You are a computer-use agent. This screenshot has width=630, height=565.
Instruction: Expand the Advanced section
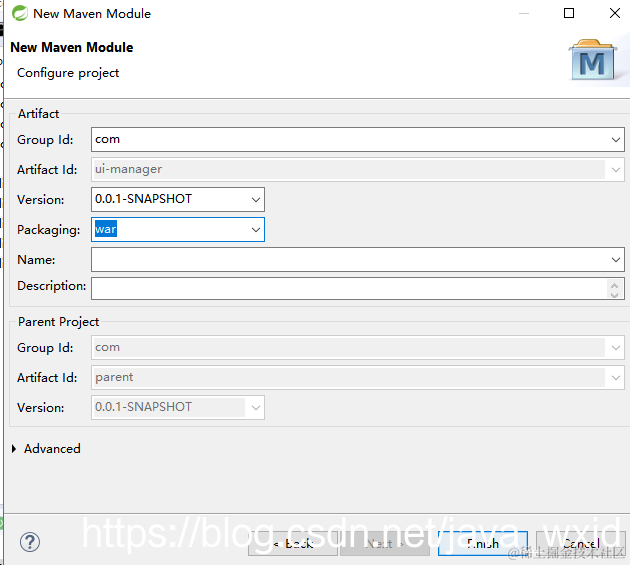14,448
